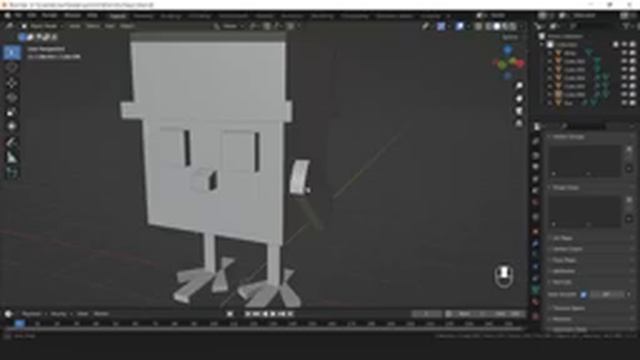The height and width of the screenshot is (360, 640).
Task: Select the Transform tool
Action: click(x=12, y=126)
